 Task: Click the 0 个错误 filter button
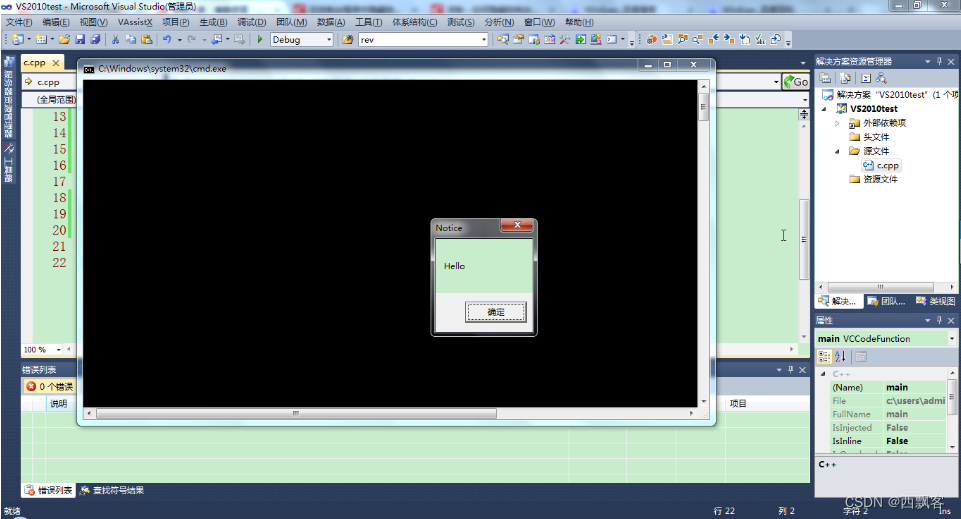[x=50, y=387]
